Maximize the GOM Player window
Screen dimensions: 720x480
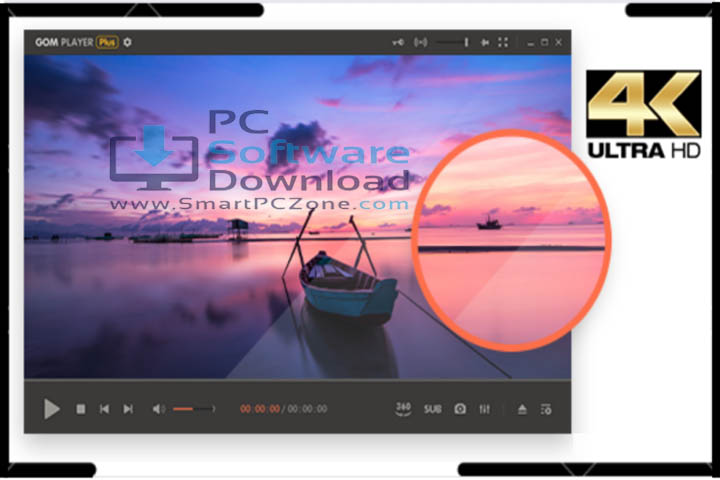[x=545, y=42]
